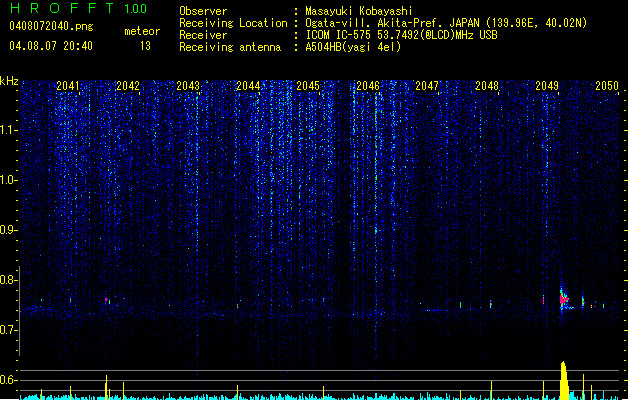This screenshot has height=400, width=629.
Task: Click the 1.1 kHz axis label
Action: click(x=8, y=130)
